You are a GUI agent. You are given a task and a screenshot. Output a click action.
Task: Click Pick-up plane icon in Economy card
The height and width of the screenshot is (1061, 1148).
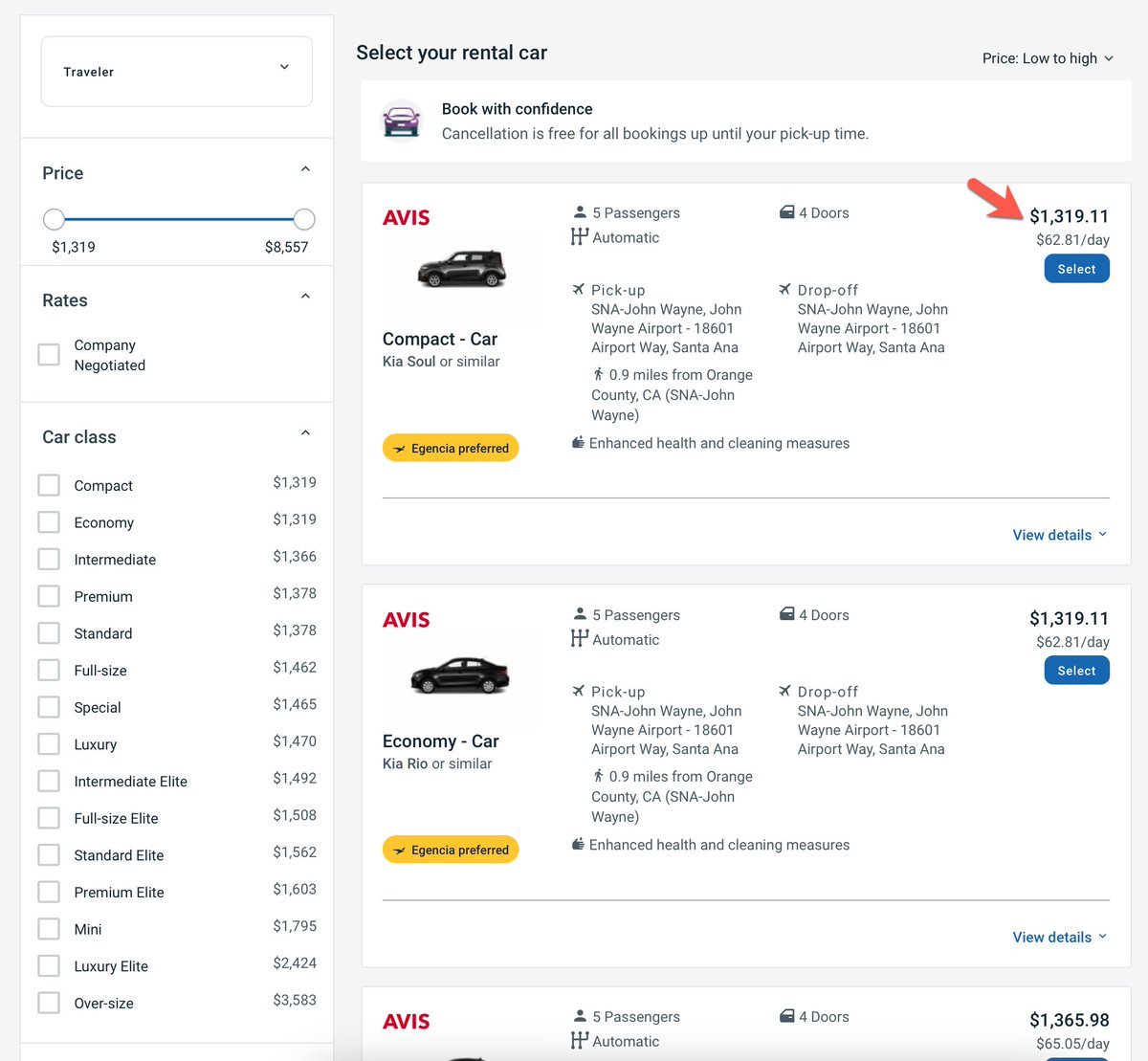[x=578, y=691]
